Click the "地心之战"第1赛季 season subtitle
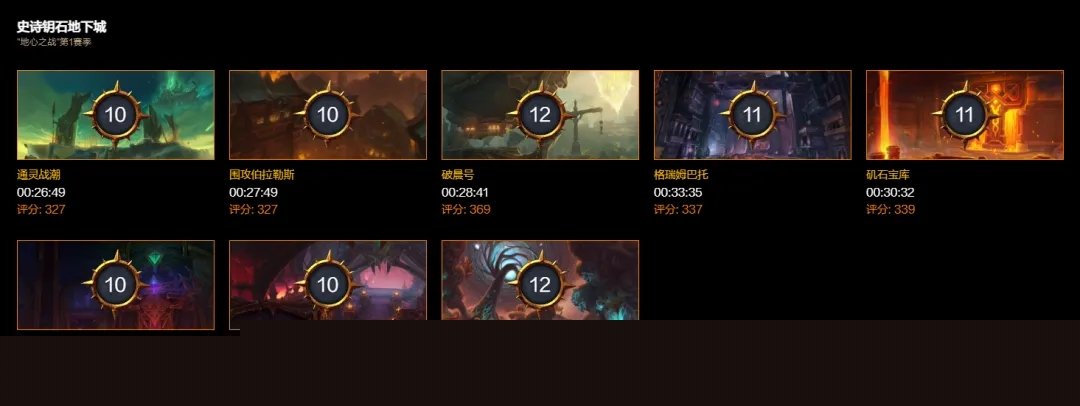1080x406 pixels. coord(54,42)
